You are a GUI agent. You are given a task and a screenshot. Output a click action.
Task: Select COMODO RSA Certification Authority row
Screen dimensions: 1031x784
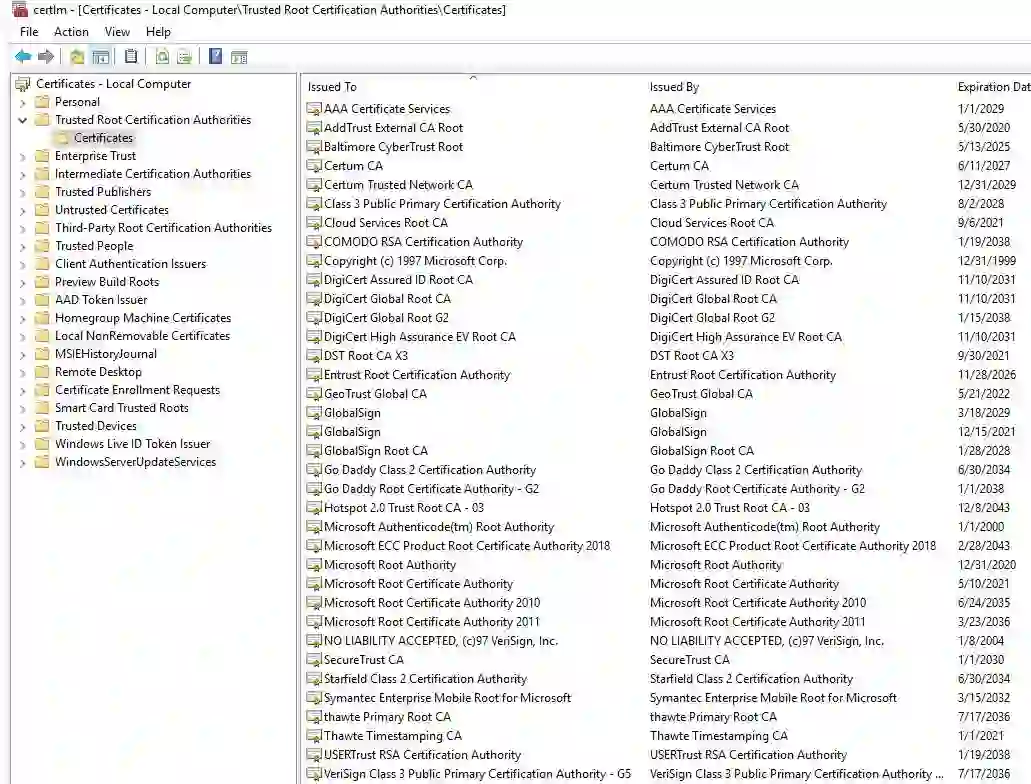click(423, 242)
